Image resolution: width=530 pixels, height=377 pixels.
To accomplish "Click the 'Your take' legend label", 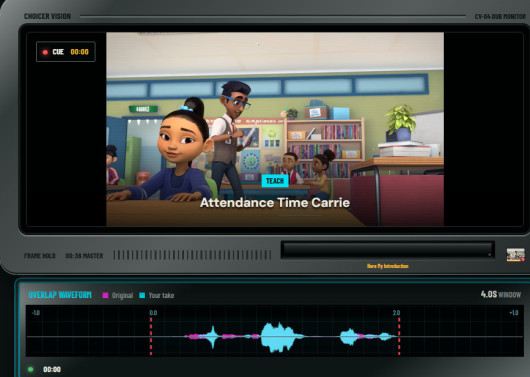I will click(161, 296).
